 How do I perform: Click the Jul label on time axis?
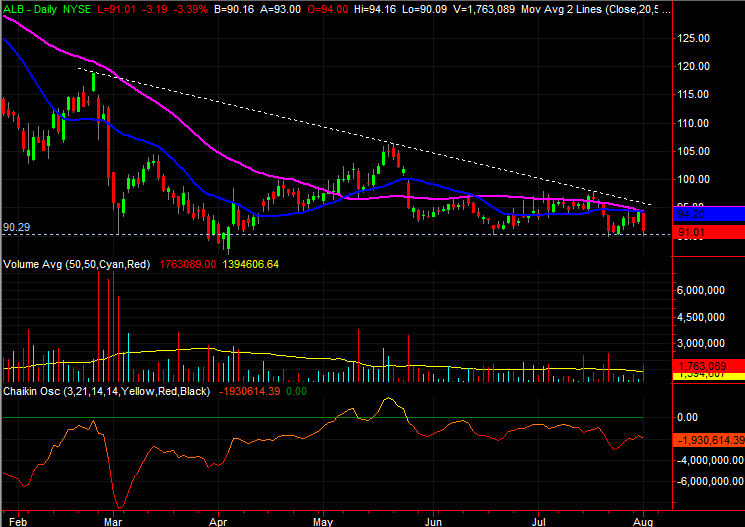542,520
